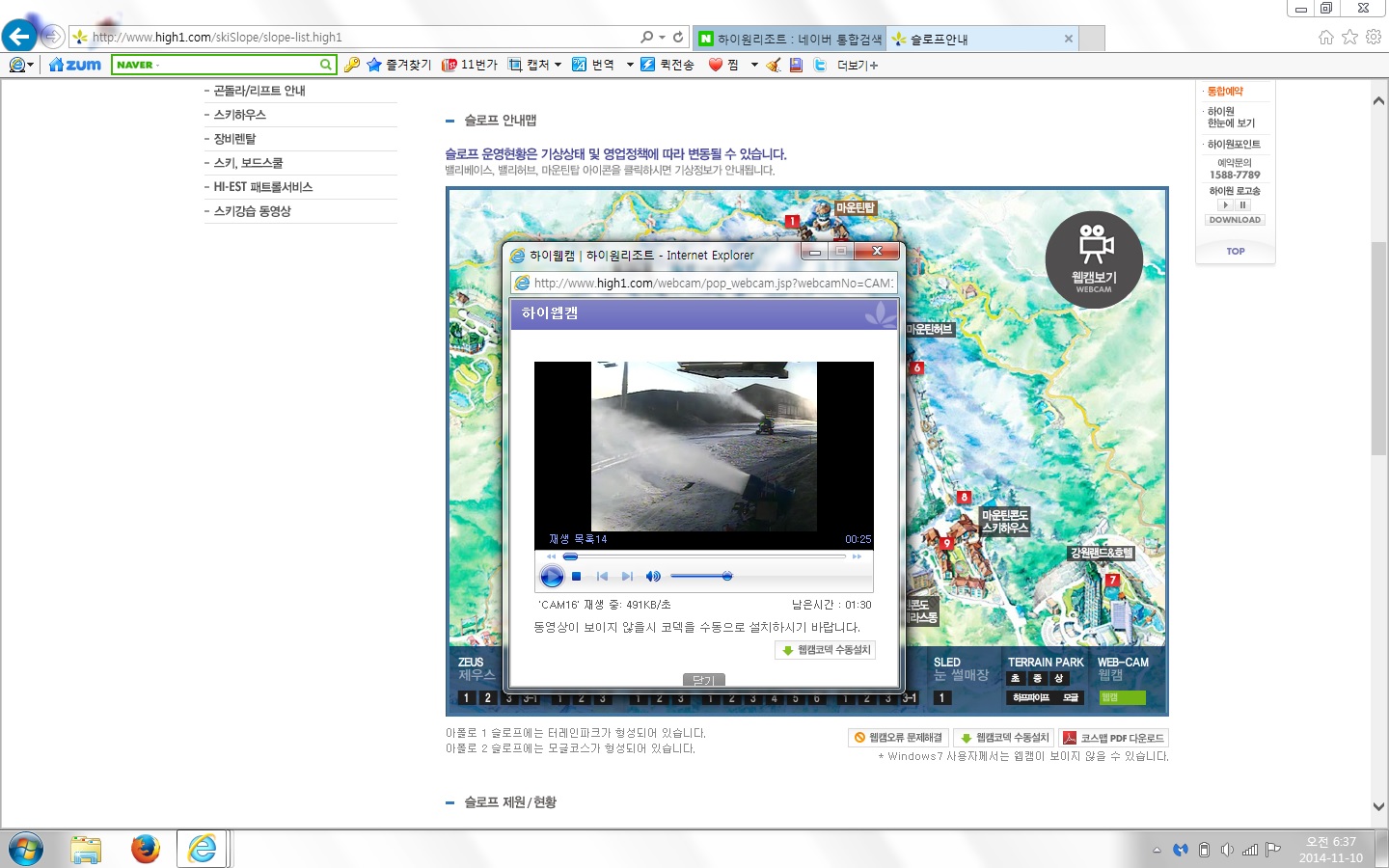Viewport: 1389px width, 868px height.
Task: Download the 코스맵 PDF
Action: click(1114, 738)
